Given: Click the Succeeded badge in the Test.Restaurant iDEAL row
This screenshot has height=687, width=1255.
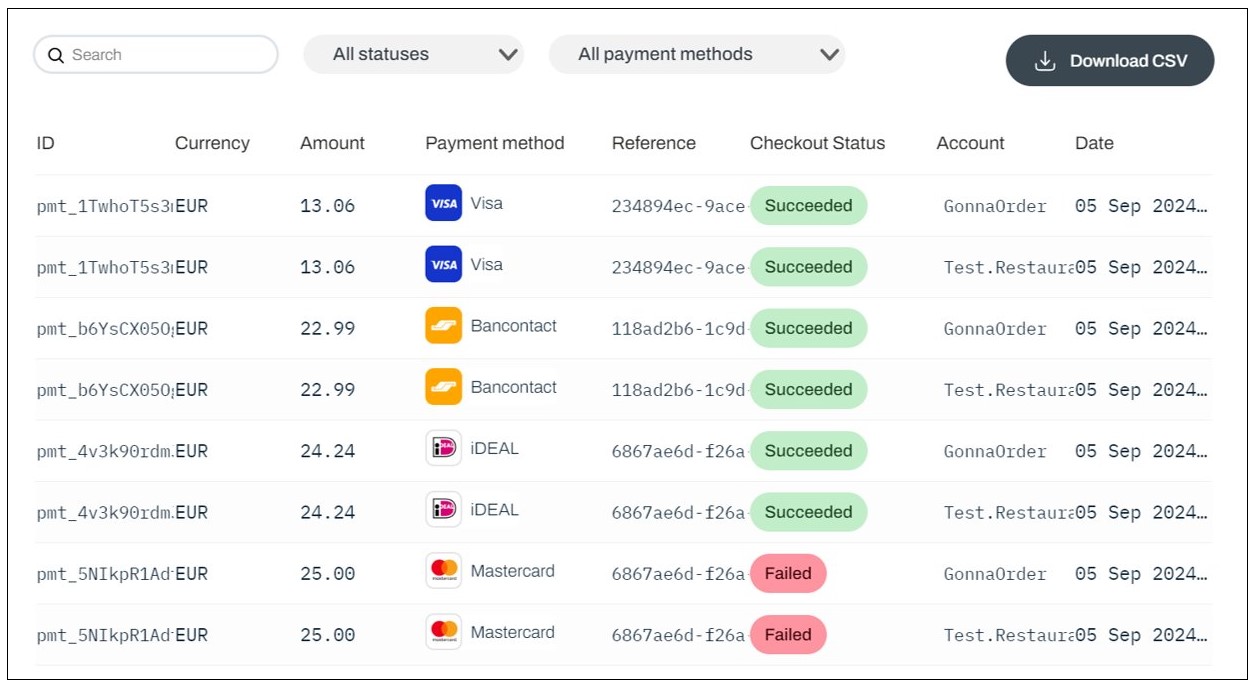Looking at the screenshot, I should point(808,512).
